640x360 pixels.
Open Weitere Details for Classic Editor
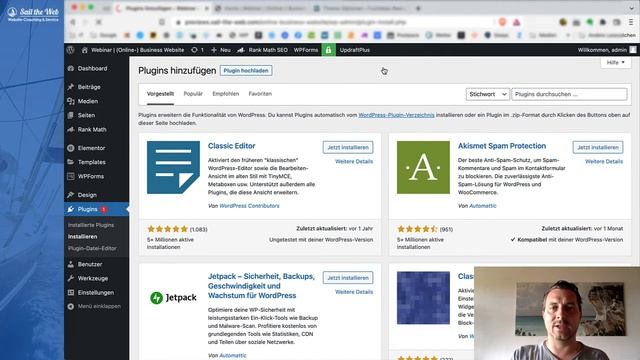pos(354,162)
